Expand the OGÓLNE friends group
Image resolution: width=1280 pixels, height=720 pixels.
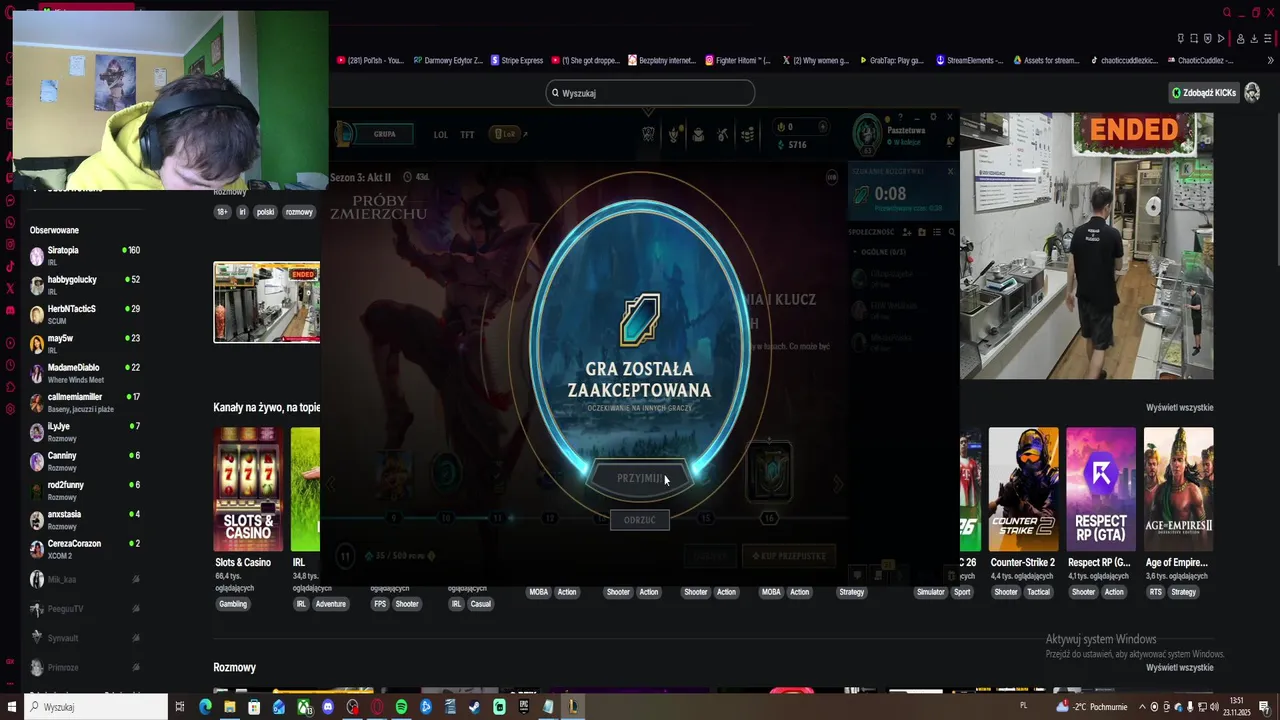(x=878, y=252)
